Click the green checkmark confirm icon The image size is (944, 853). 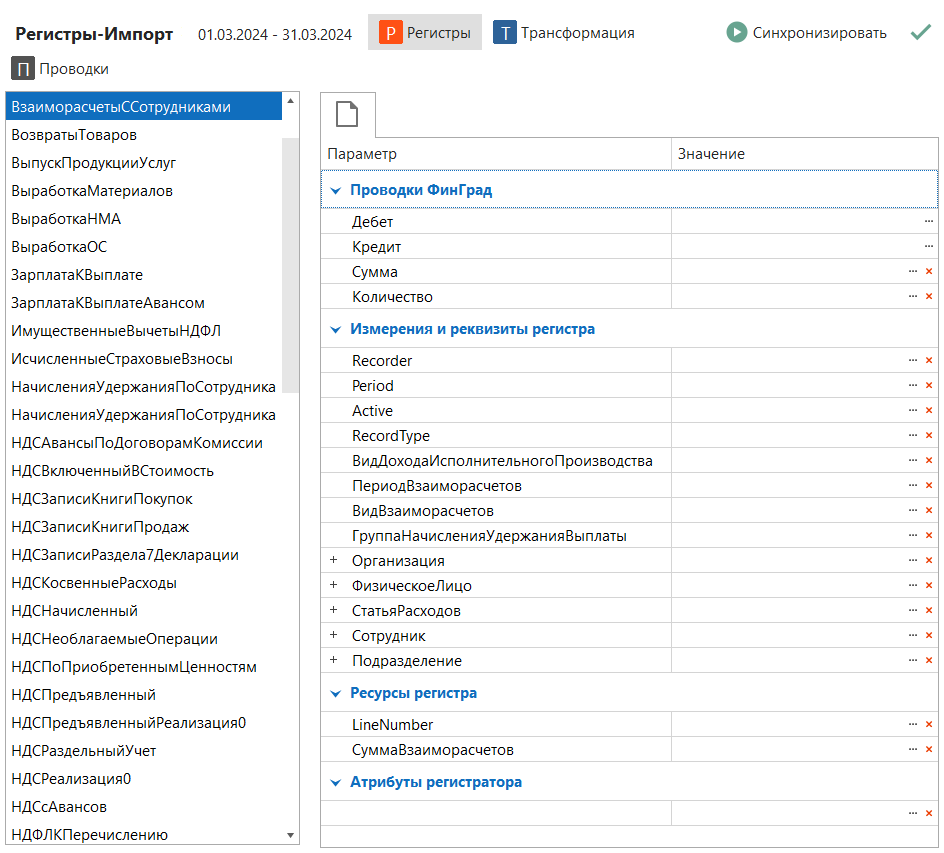(920, 33)
